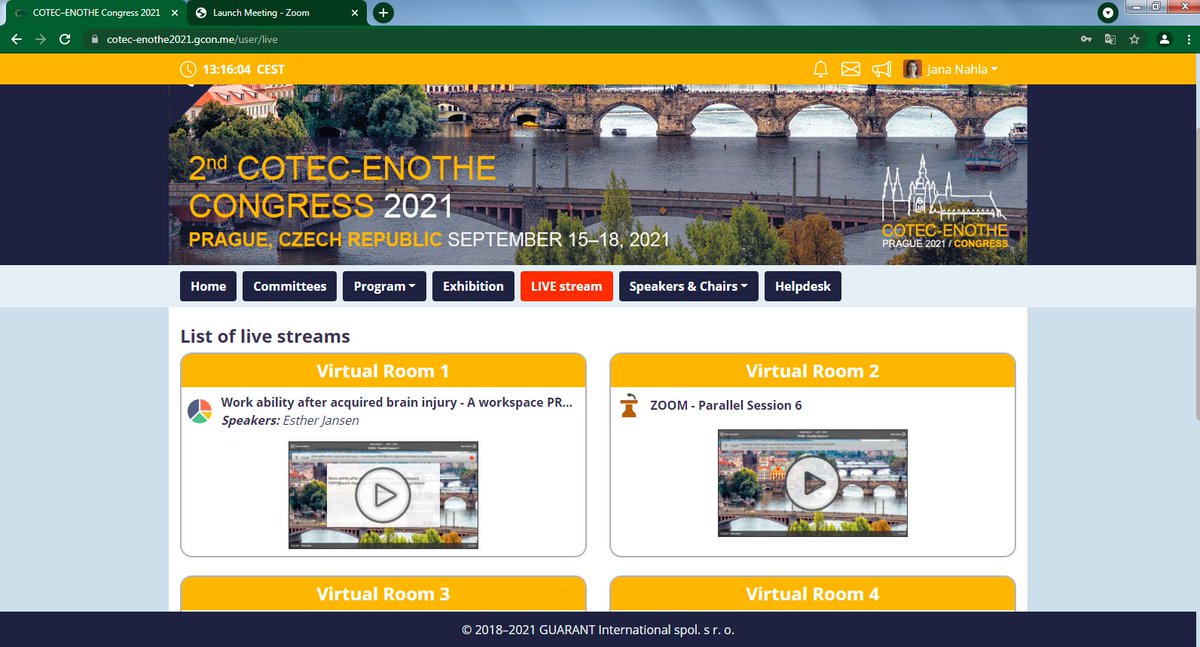Click the Virtual Room 1 header

point(383,371)
